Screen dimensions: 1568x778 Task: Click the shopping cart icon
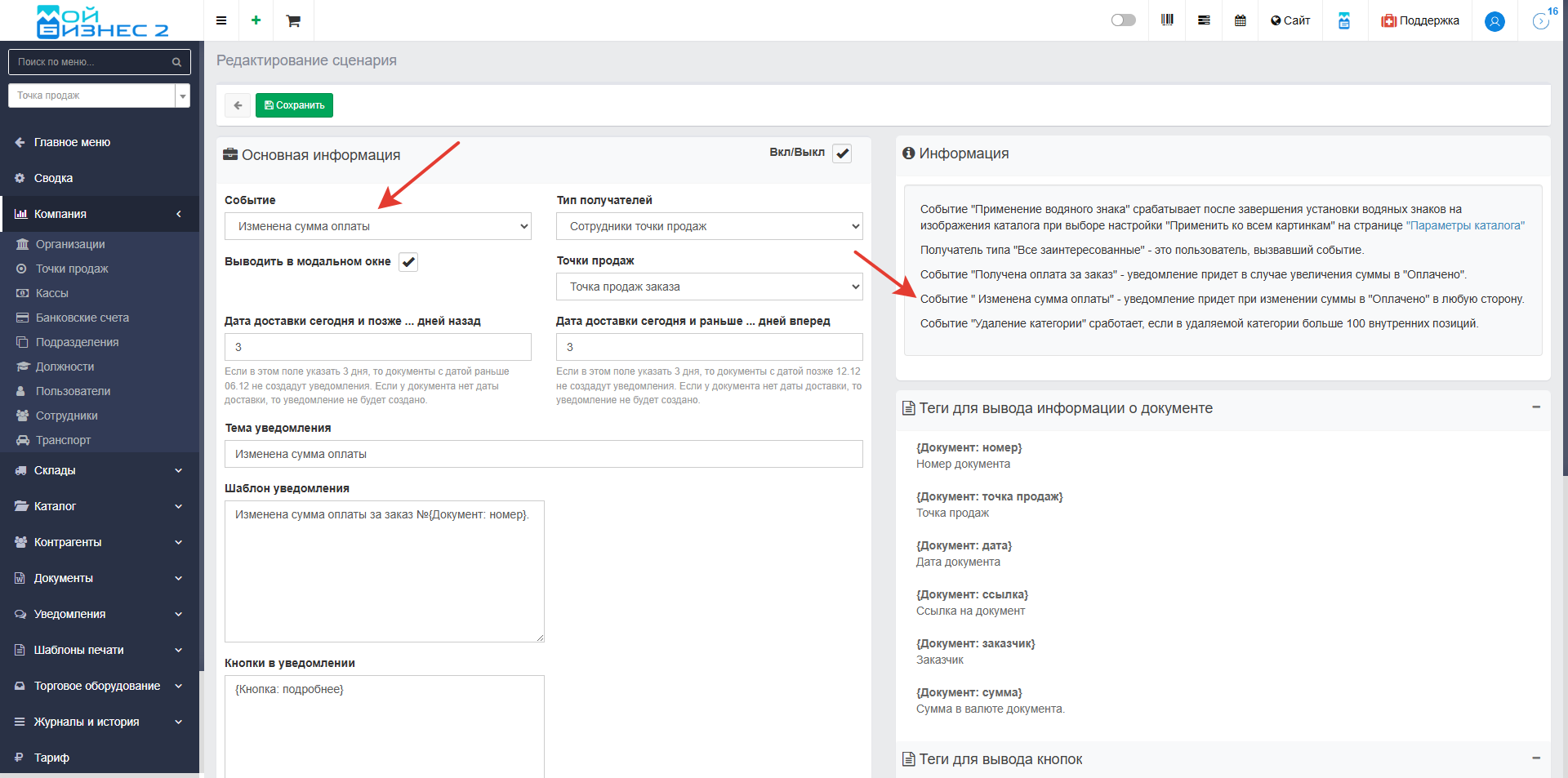click(293, 20)
